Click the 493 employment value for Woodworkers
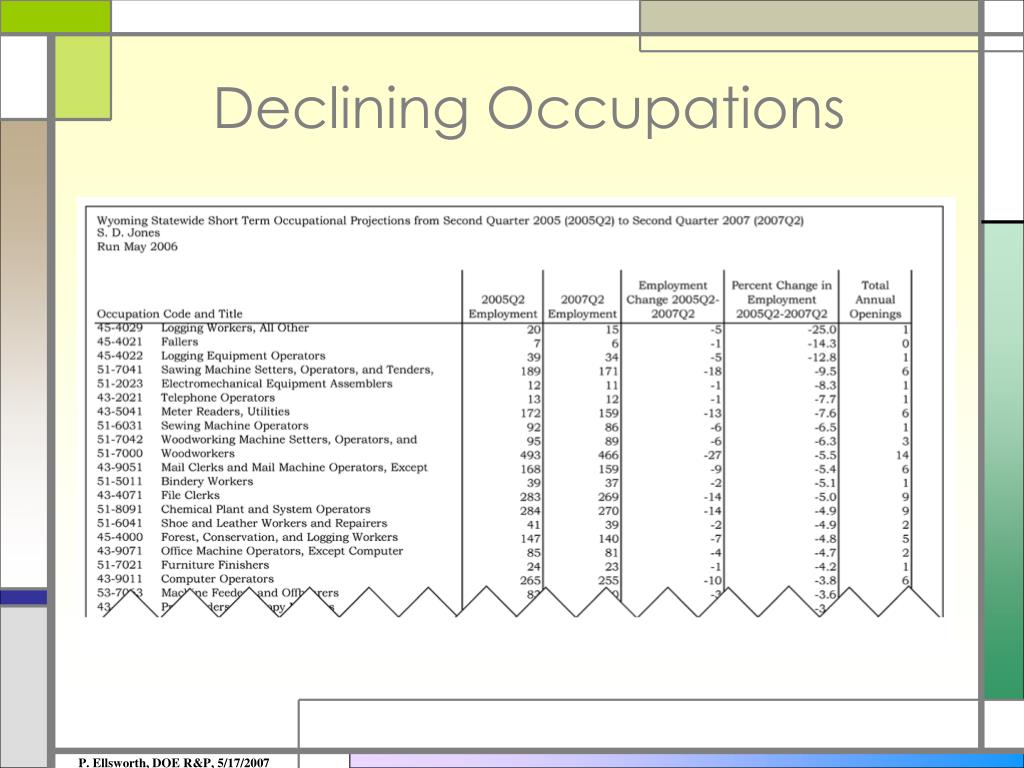The image size is (1024, 768). [530, 455]
